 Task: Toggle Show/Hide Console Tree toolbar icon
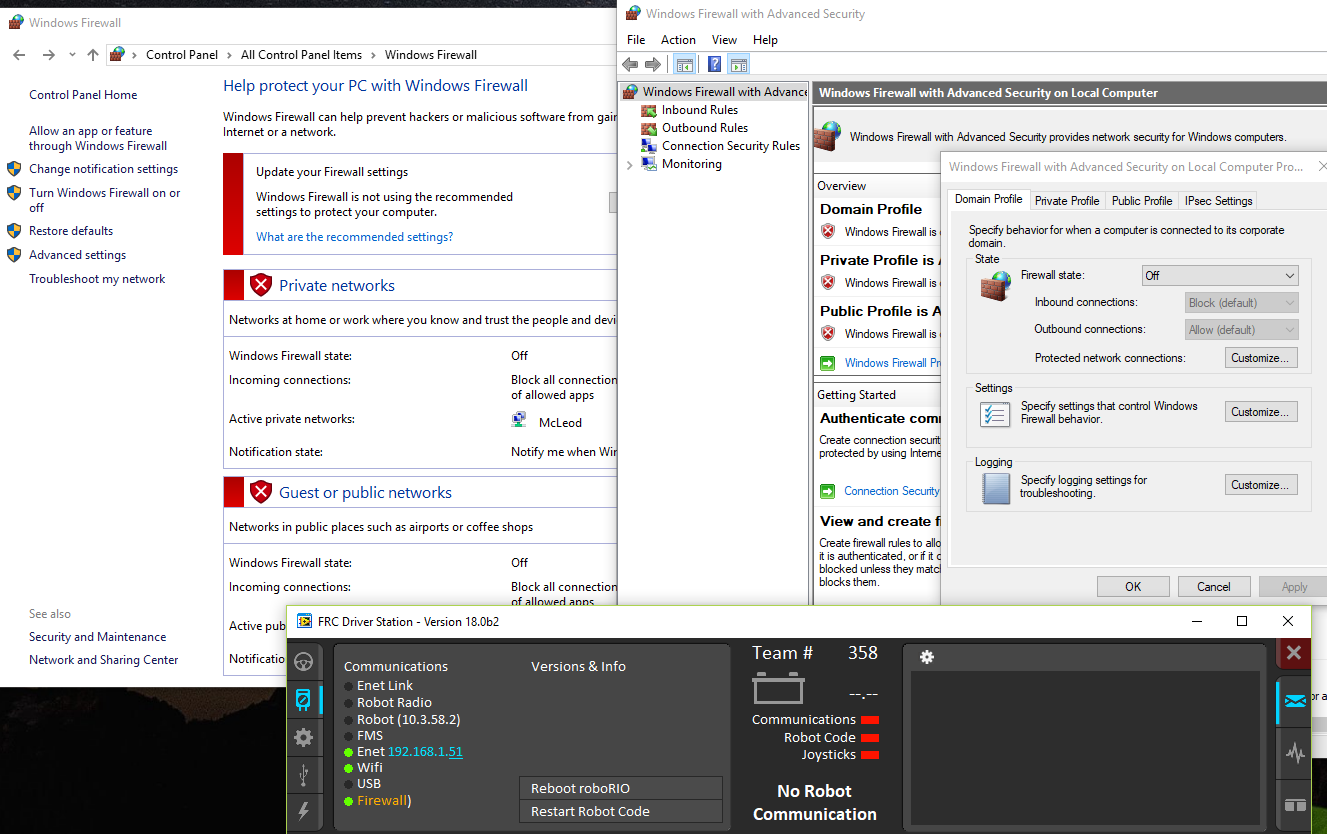(x=684, y=65)
